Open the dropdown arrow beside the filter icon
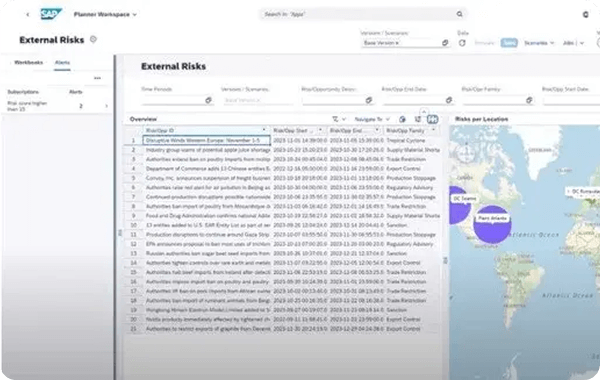Screen dimensions: 600x380 tap(344, 119)
